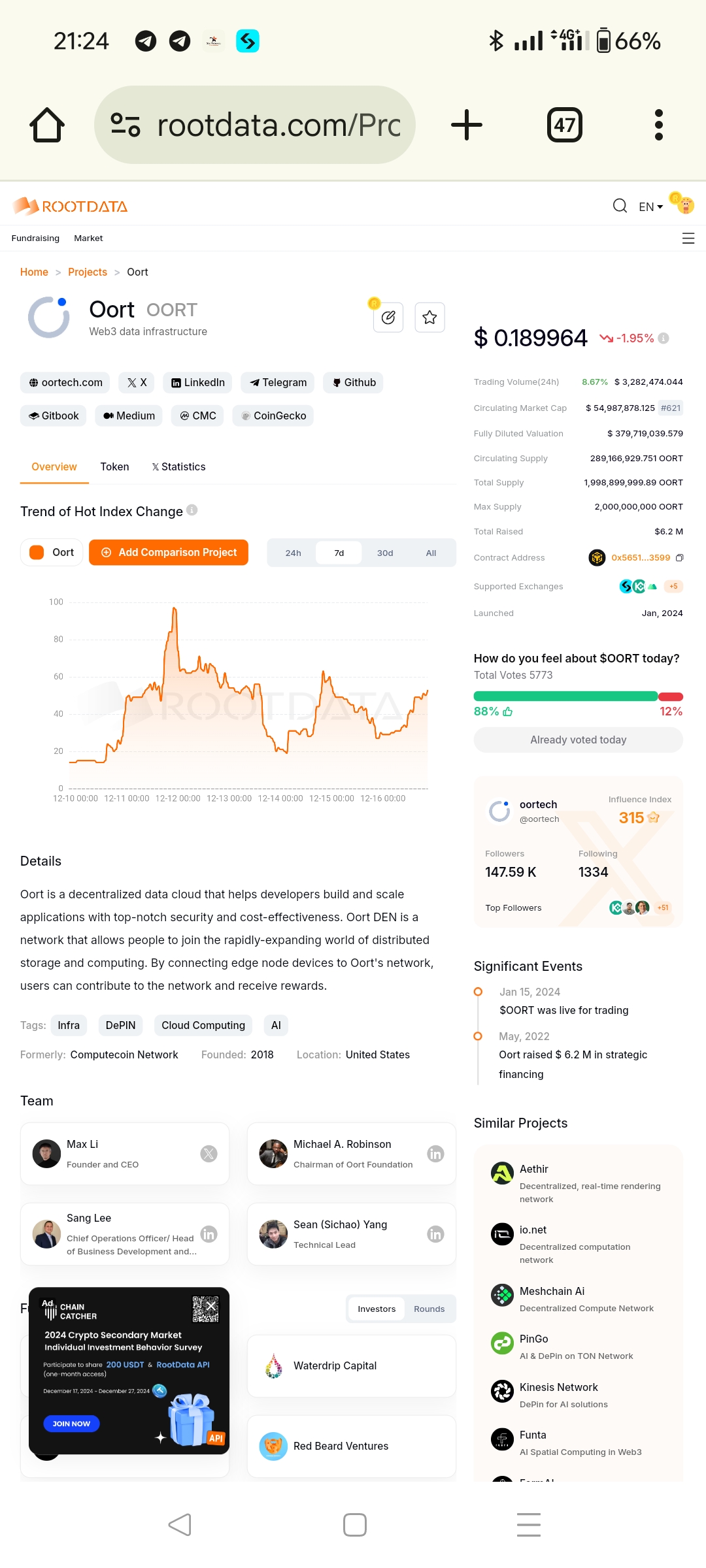Screen dimensions: 706x1568
Task: Expand the EN language dropdown
Action: click(x=650, y=207)
